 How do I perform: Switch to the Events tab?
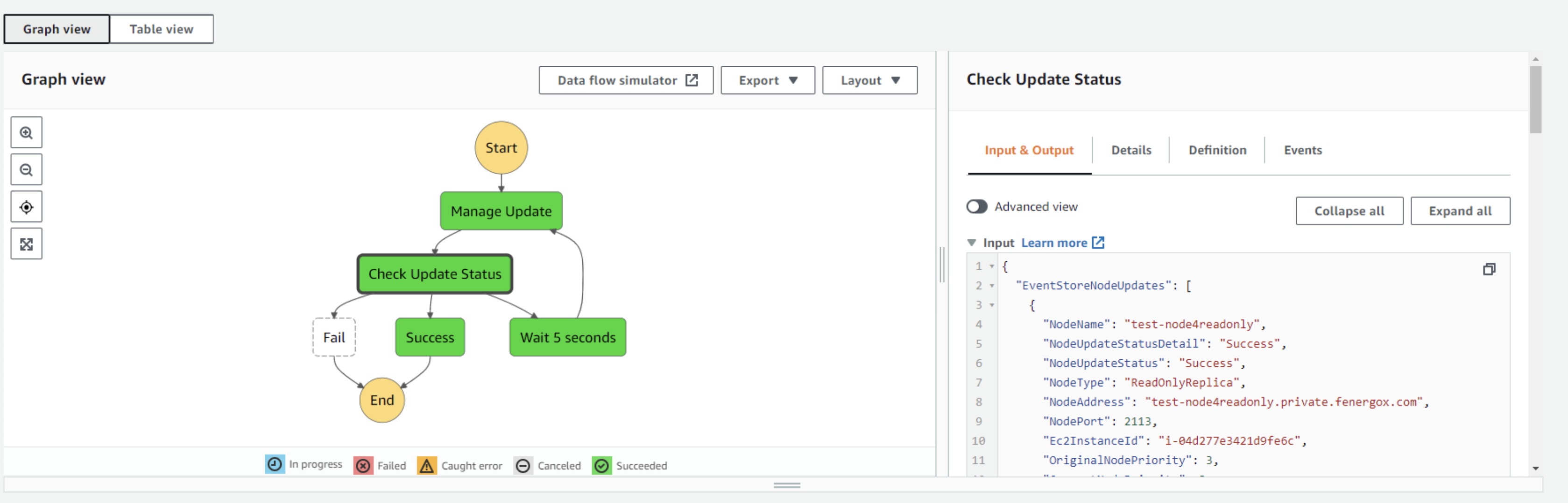tap(1302, 150)
